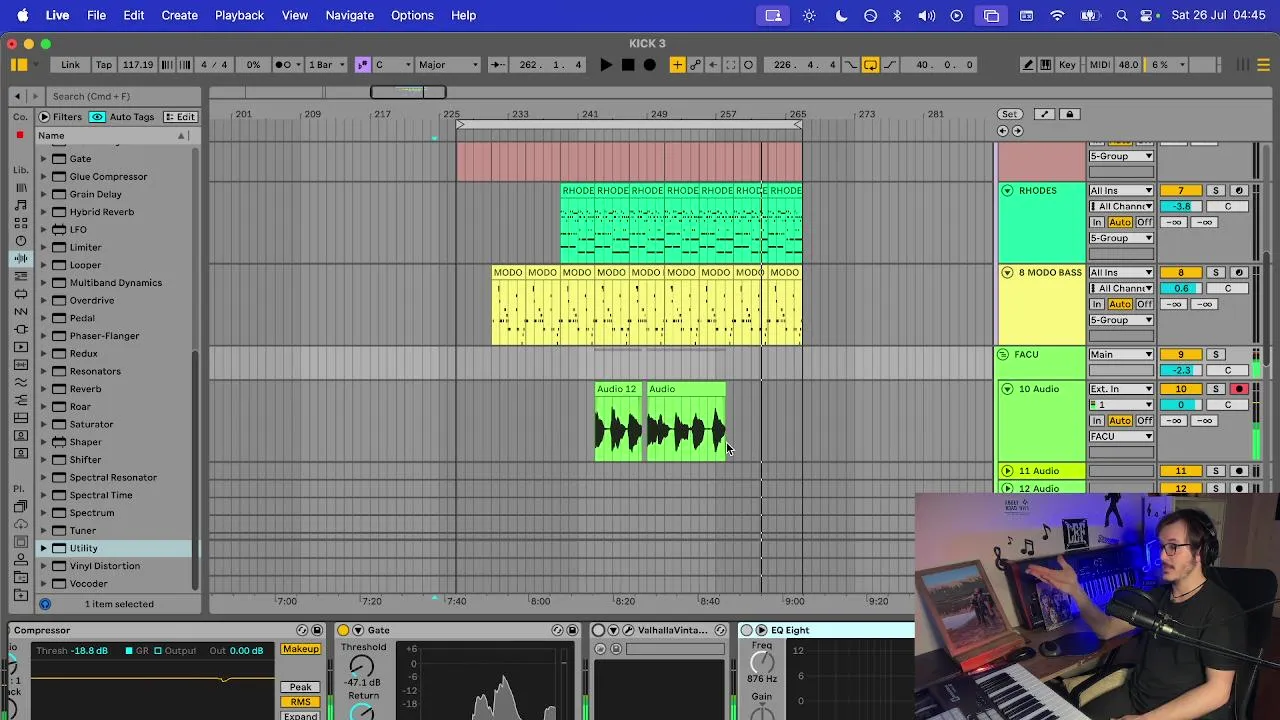Adjust FACU track volume showing -2.3
Screen dimensions: 1280x720
pyautogui.click(x=1181, y=371)
